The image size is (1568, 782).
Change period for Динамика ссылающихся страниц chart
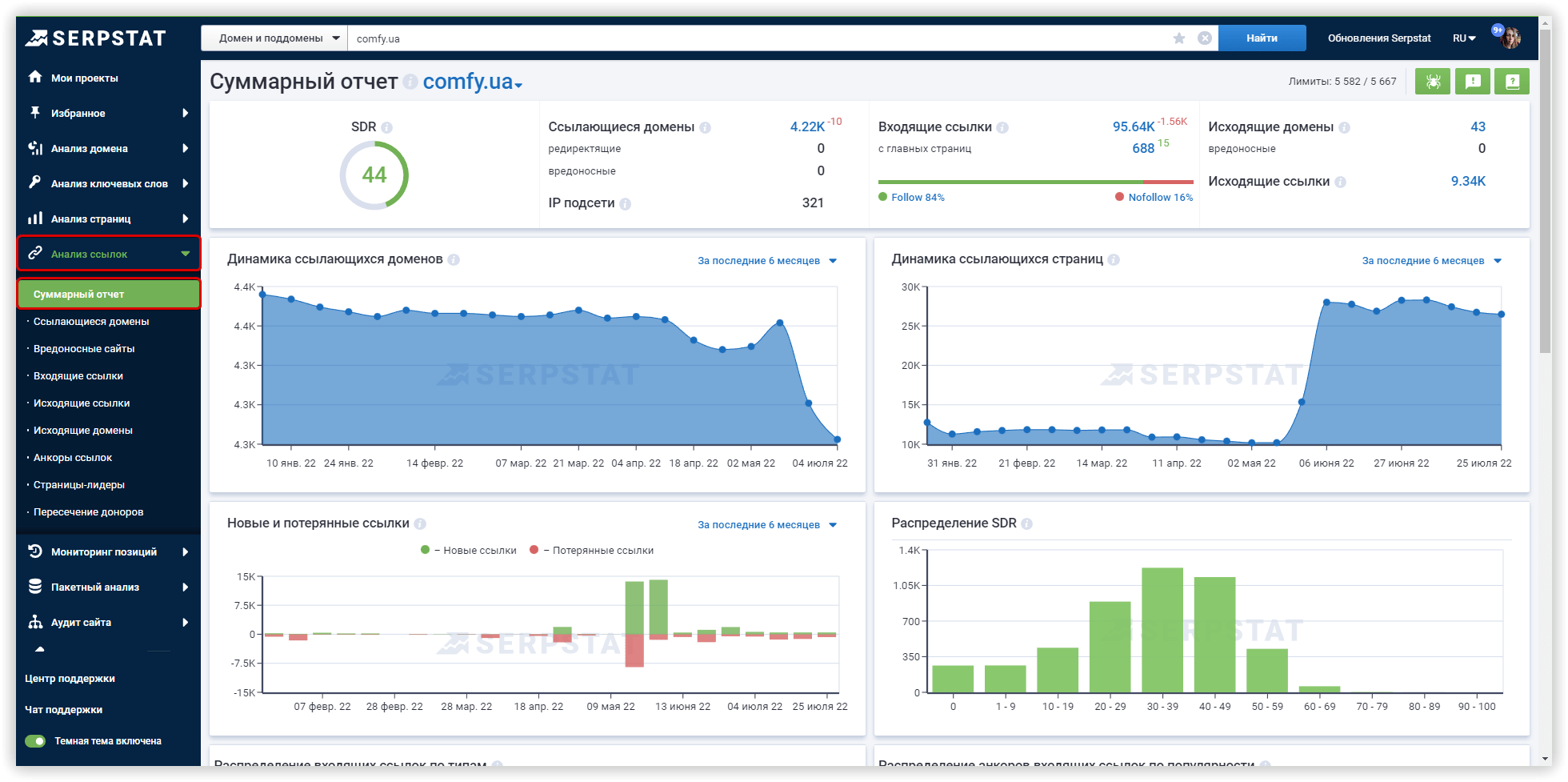[1432, 260]
